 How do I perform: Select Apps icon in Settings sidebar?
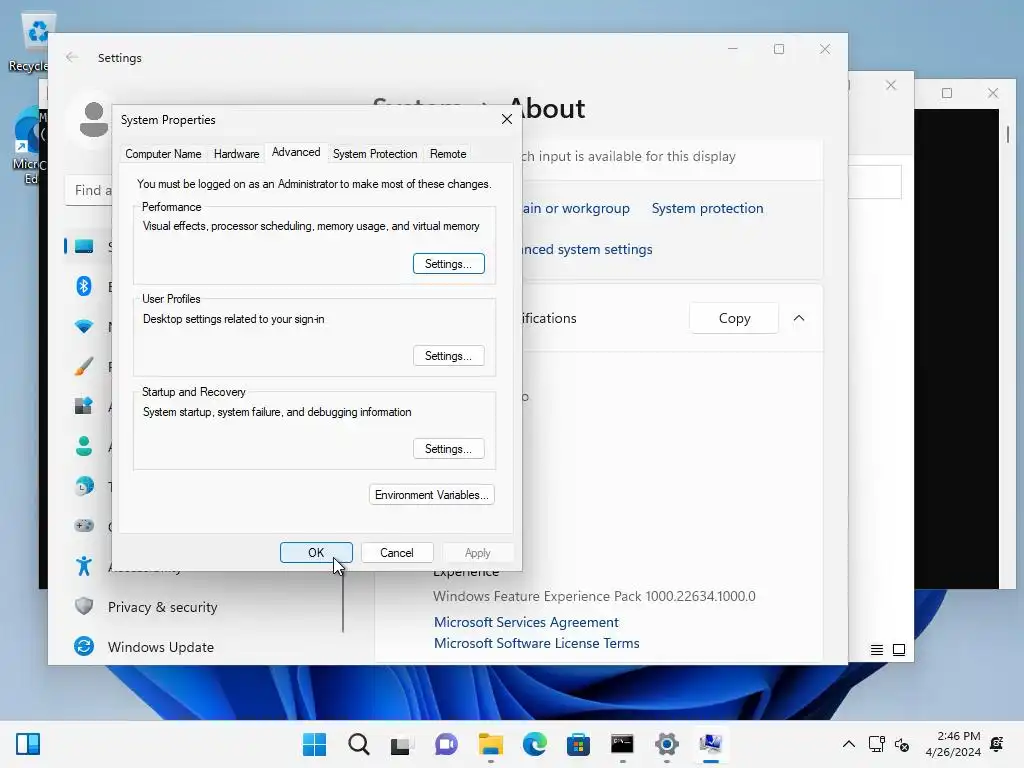pos(84,406)
